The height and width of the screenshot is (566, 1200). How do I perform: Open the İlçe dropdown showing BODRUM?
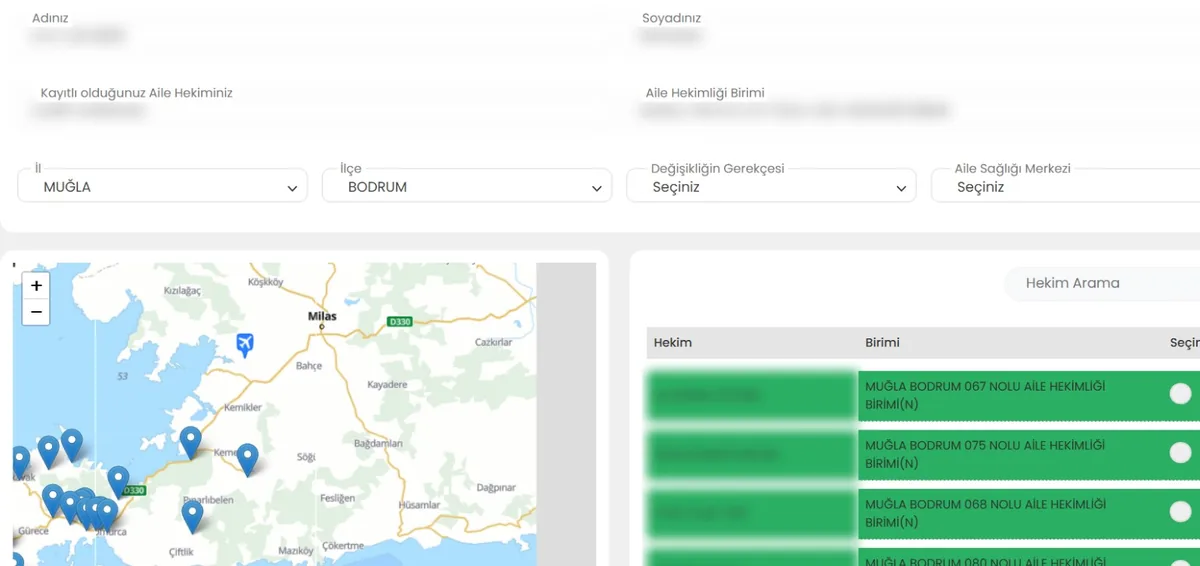point(466,186)
